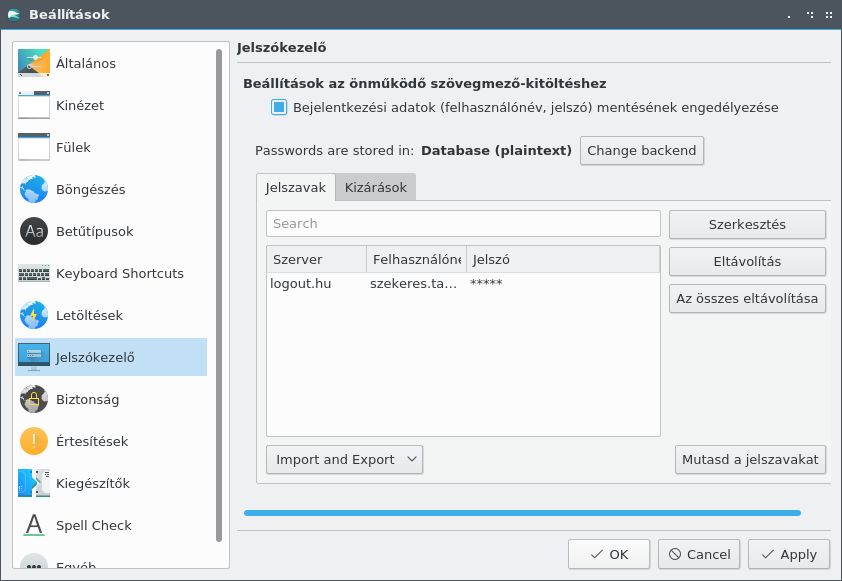
Task: Click the password Search field
Action: [463, 223]
